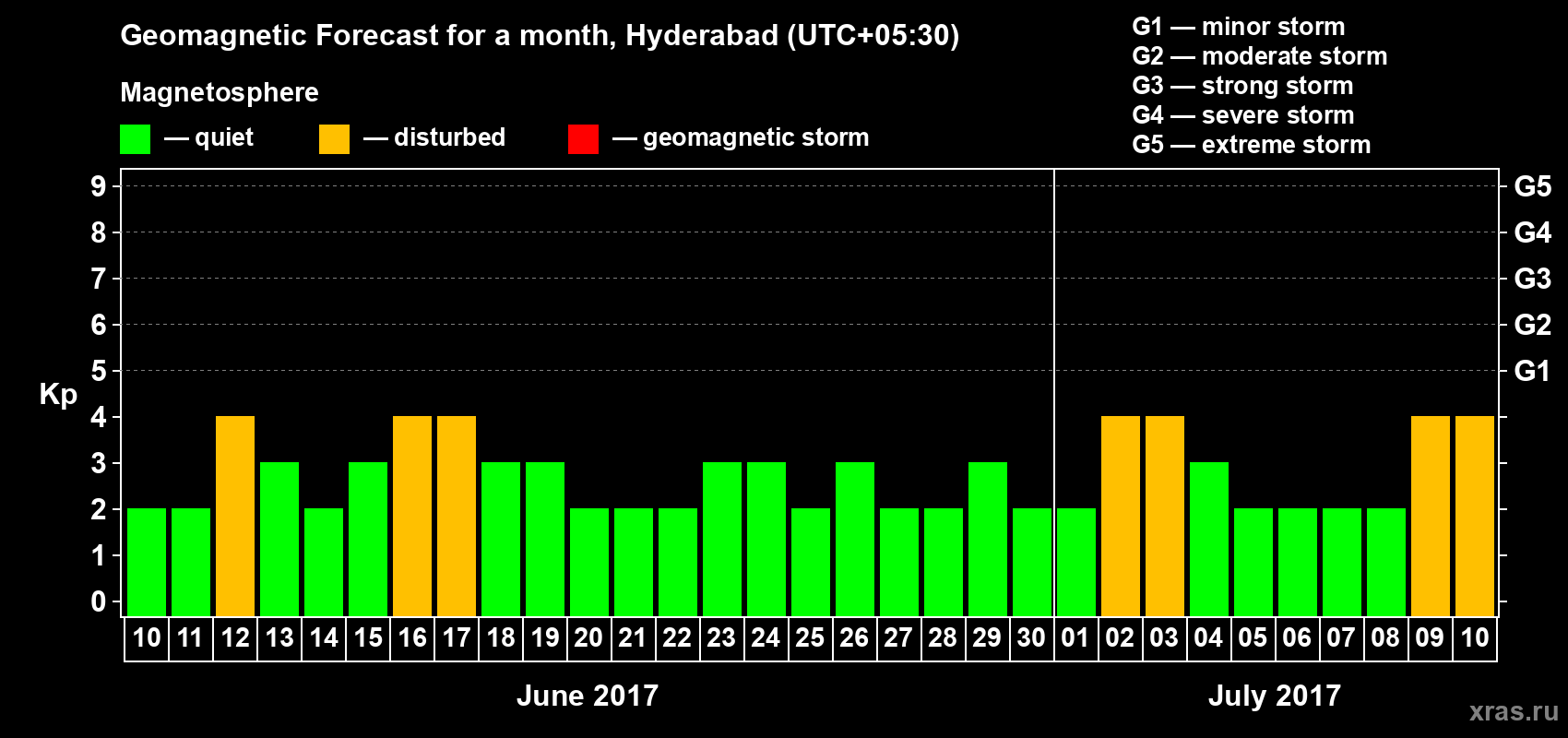This screenshot has width=1568, height=738.
Task: Click date label '30' in June
Action: (x=1031, y=638)
